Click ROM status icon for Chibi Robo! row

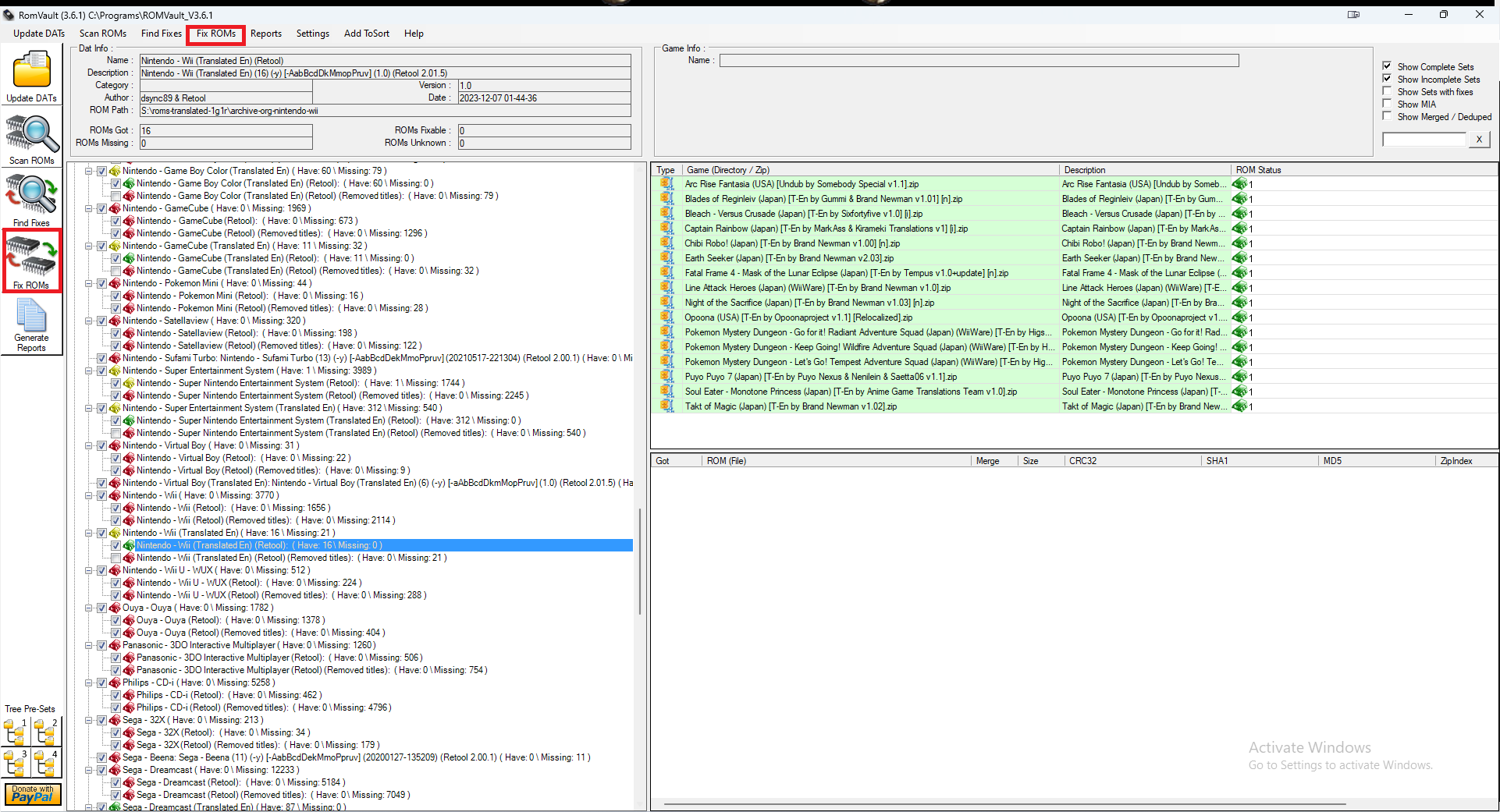tap(1239, 243)
